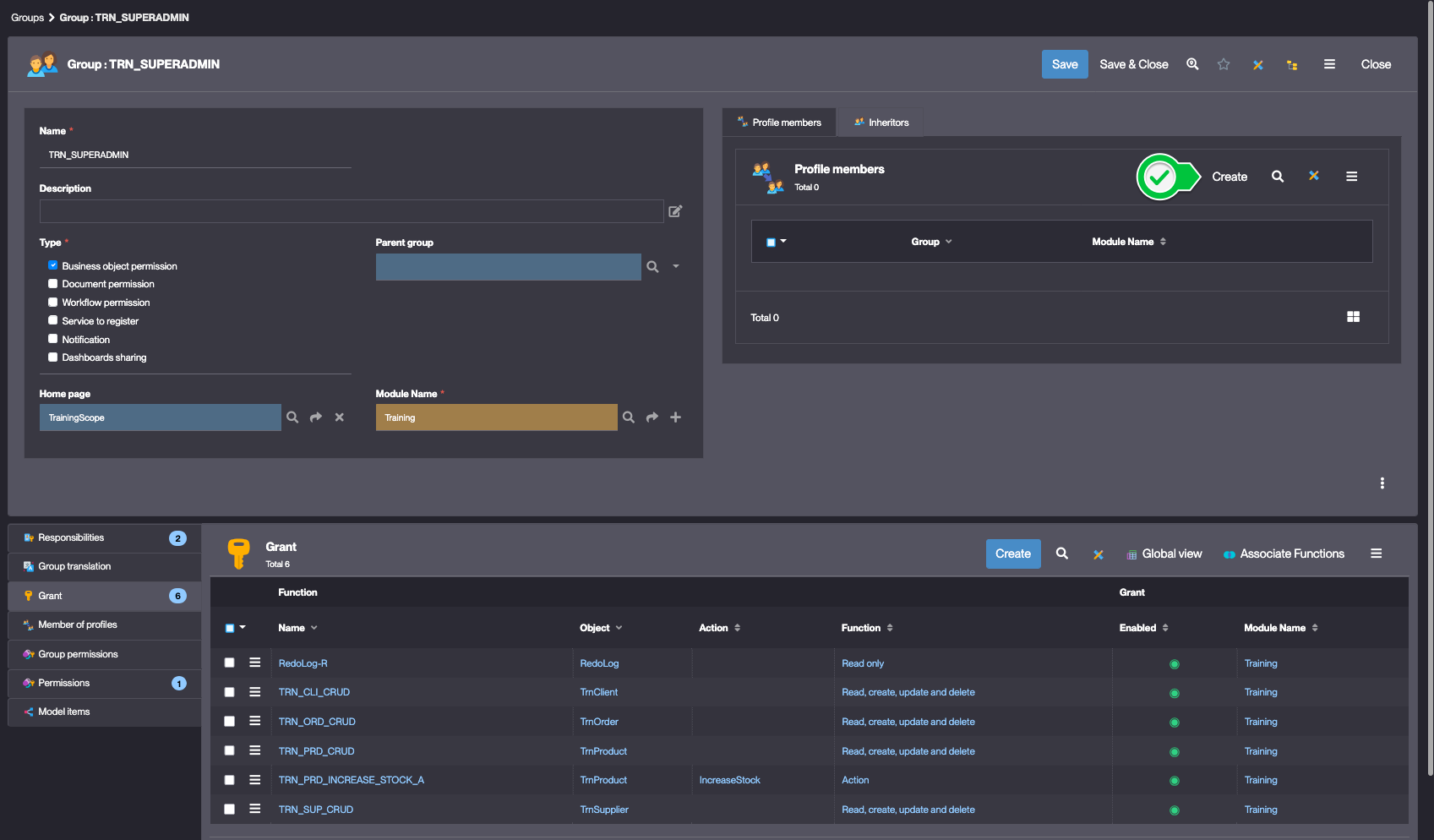Click Save & Close

[x=1134, y=64]
